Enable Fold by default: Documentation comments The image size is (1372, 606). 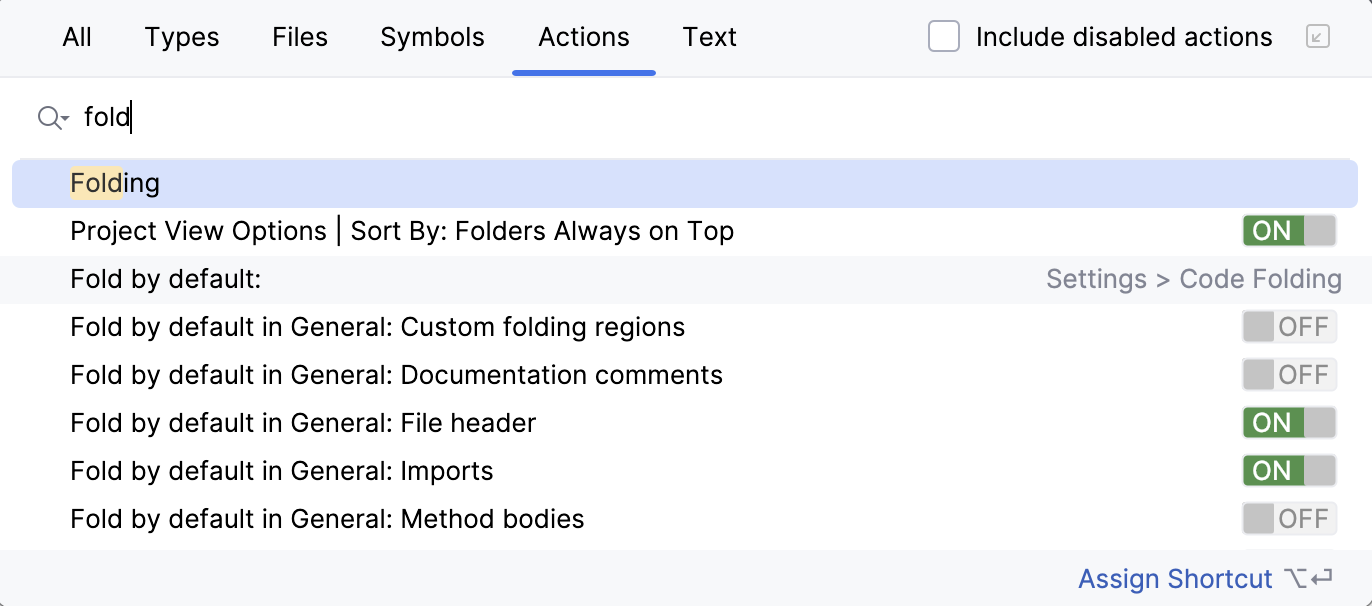(1288, 374)
